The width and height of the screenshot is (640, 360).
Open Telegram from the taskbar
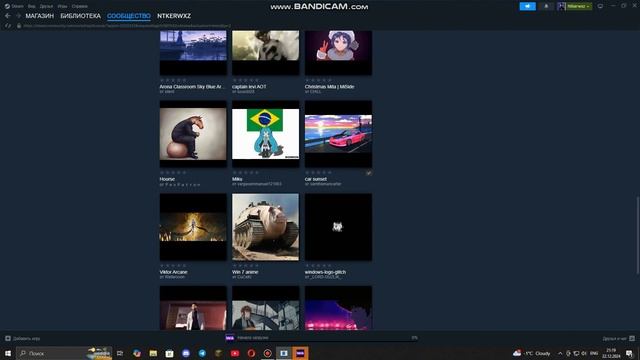point(202,353)
